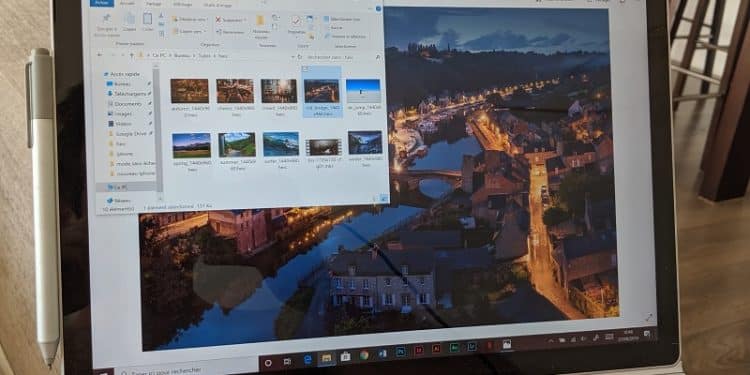Switch to the Affichage ribbon tab
This screenshot has height=375, width=750.
182,3
